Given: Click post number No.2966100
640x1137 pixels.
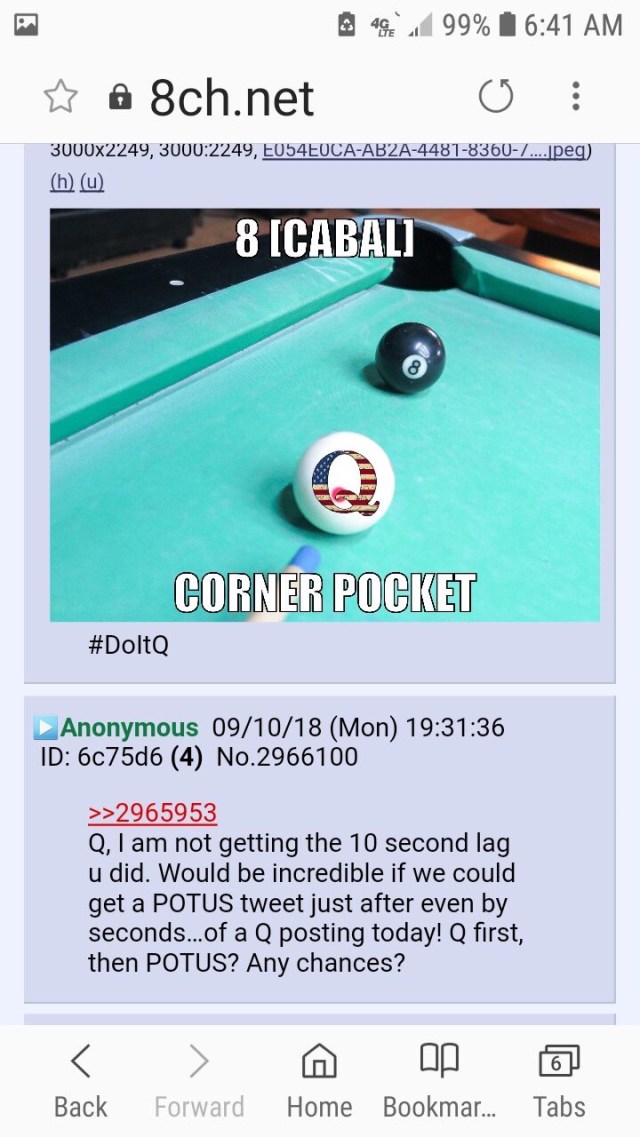Looking at the screenshot, I should point(287,757).
